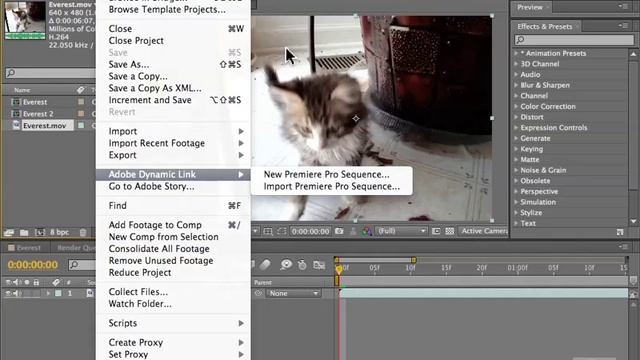Image resolution: width=640 pixels, height=360 pixels.
Task: Choose New Premiere Pro Sequence... submenu item
Action: pos(327,174)
